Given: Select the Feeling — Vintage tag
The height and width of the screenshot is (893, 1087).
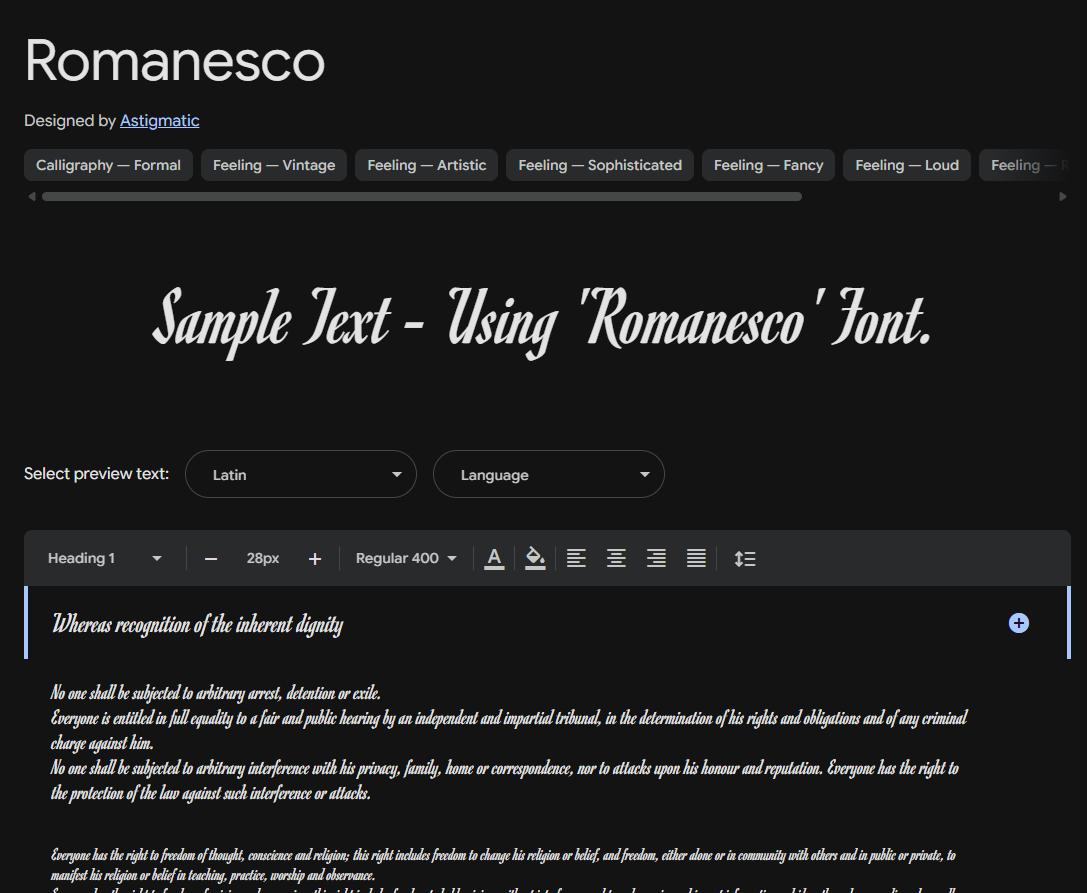Looking at the screenshot, I should [x=274, y=165].
